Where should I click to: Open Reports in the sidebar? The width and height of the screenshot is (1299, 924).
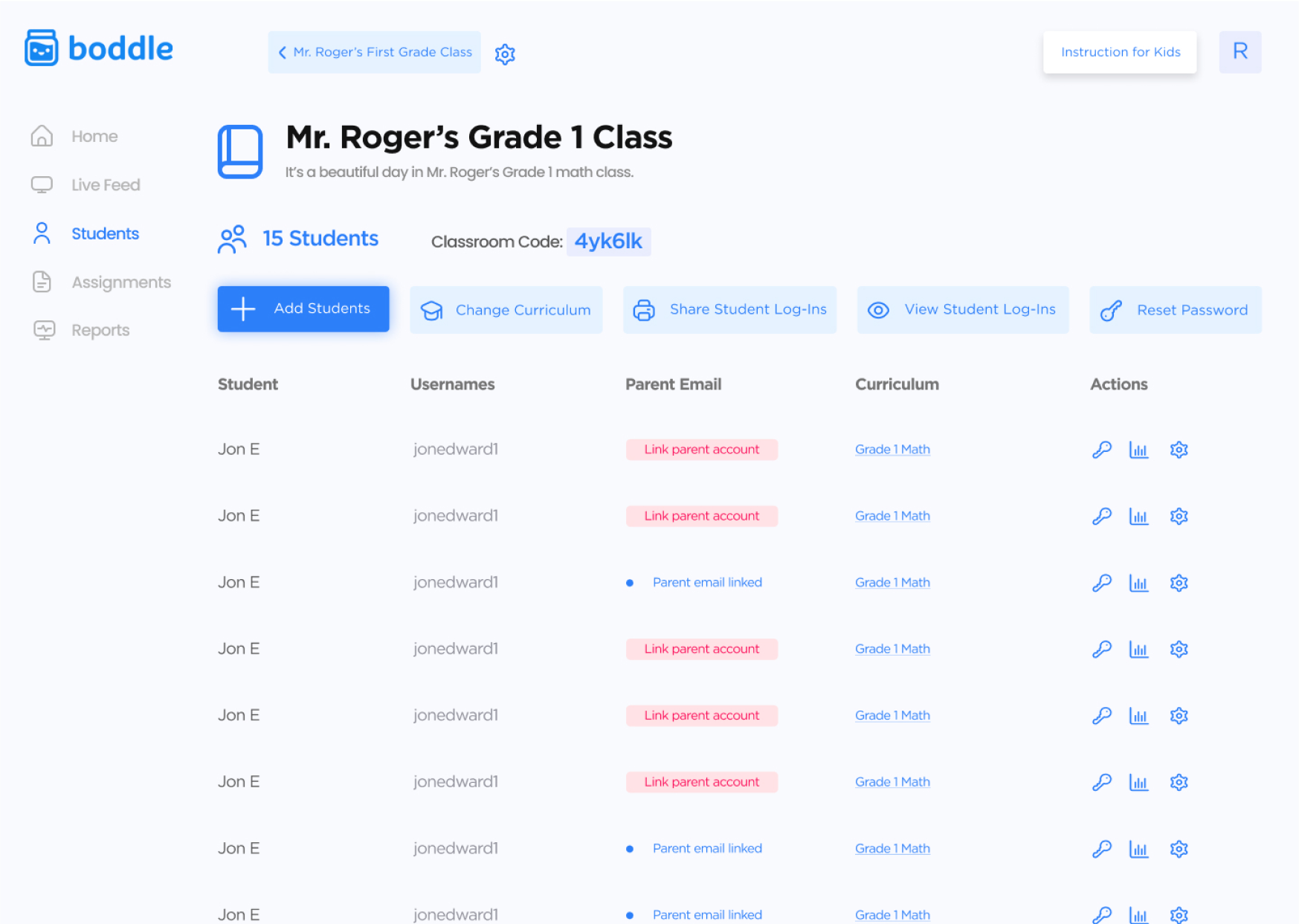pyautogui.click(x=81, y=330)
